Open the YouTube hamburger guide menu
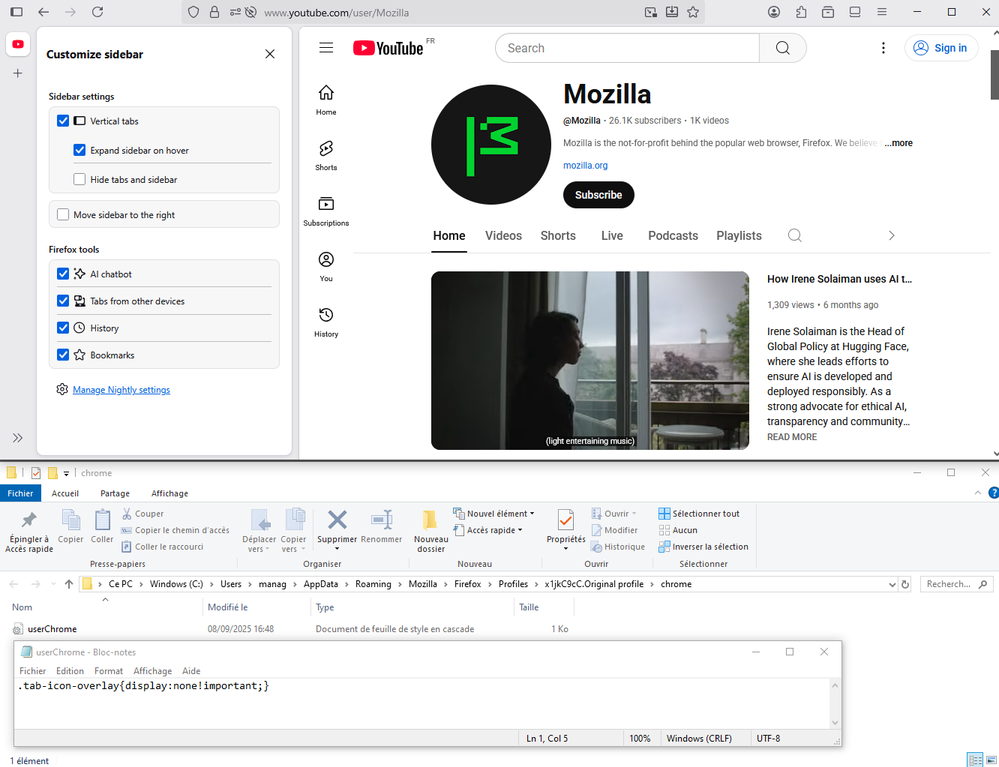Viewport: 999px width, 767px height. pyautogui.click(x=326, y=48)
